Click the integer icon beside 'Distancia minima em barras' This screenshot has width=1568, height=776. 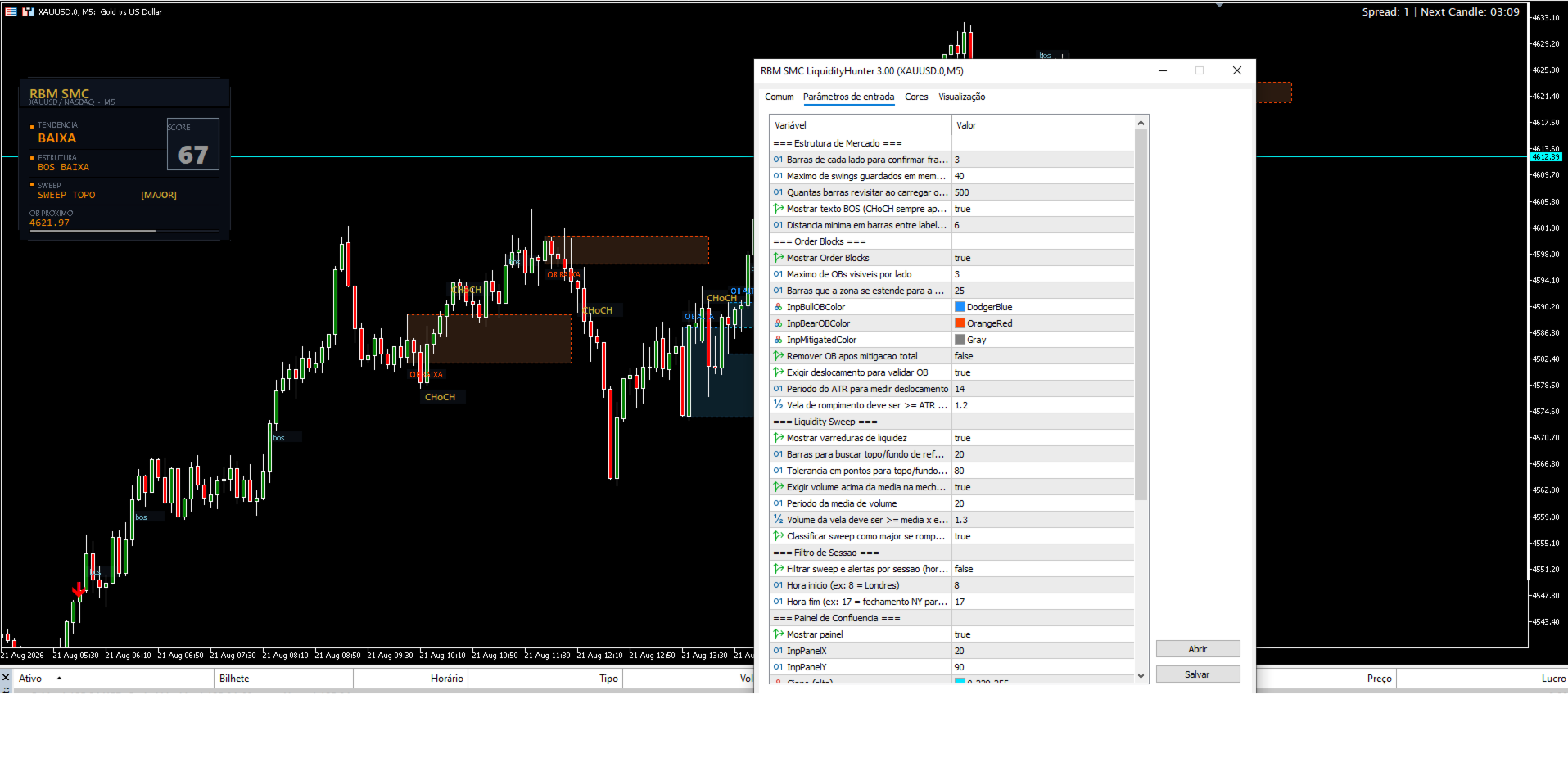coord(778,225)
